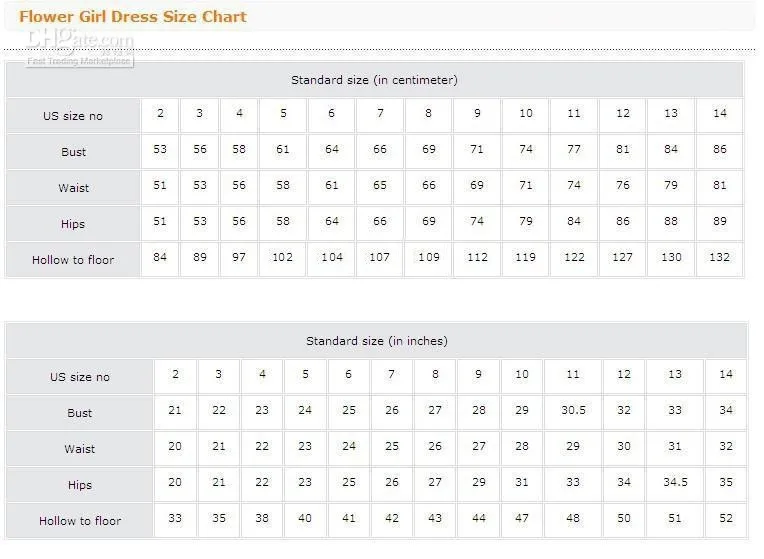Select the 65 waist value cell
Viewport: 764px width, 559px height.
coord(380,186)
